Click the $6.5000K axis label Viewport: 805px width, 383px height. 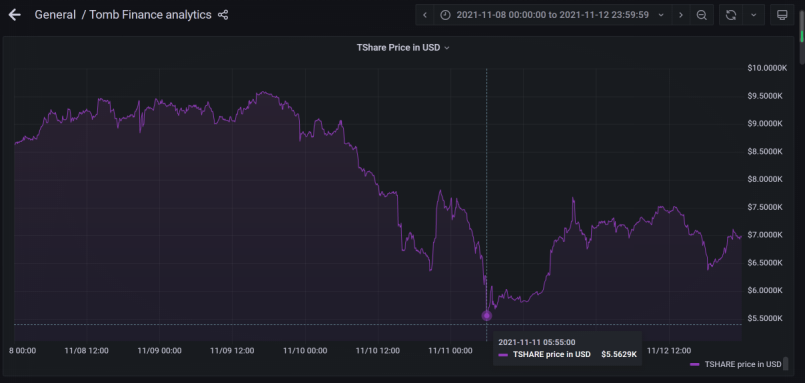click(765, 262)
